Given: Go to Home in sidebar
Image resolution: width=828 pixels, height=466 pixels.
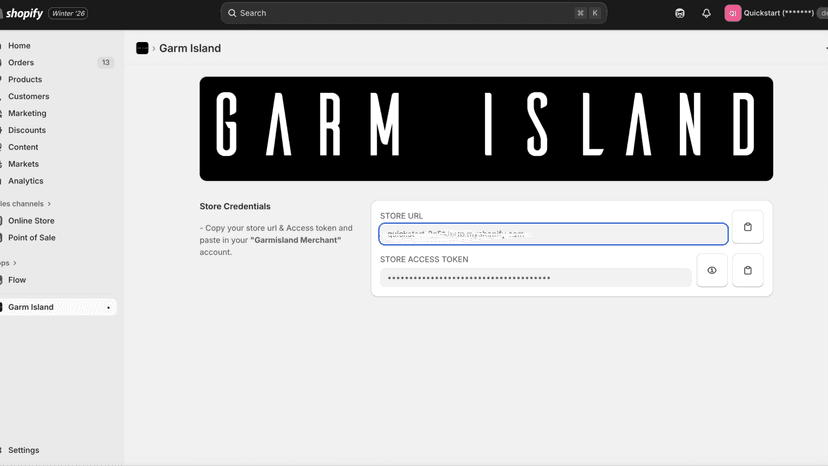Looking at the screenshot, I should pyautogui.click(x=19, y=45).
